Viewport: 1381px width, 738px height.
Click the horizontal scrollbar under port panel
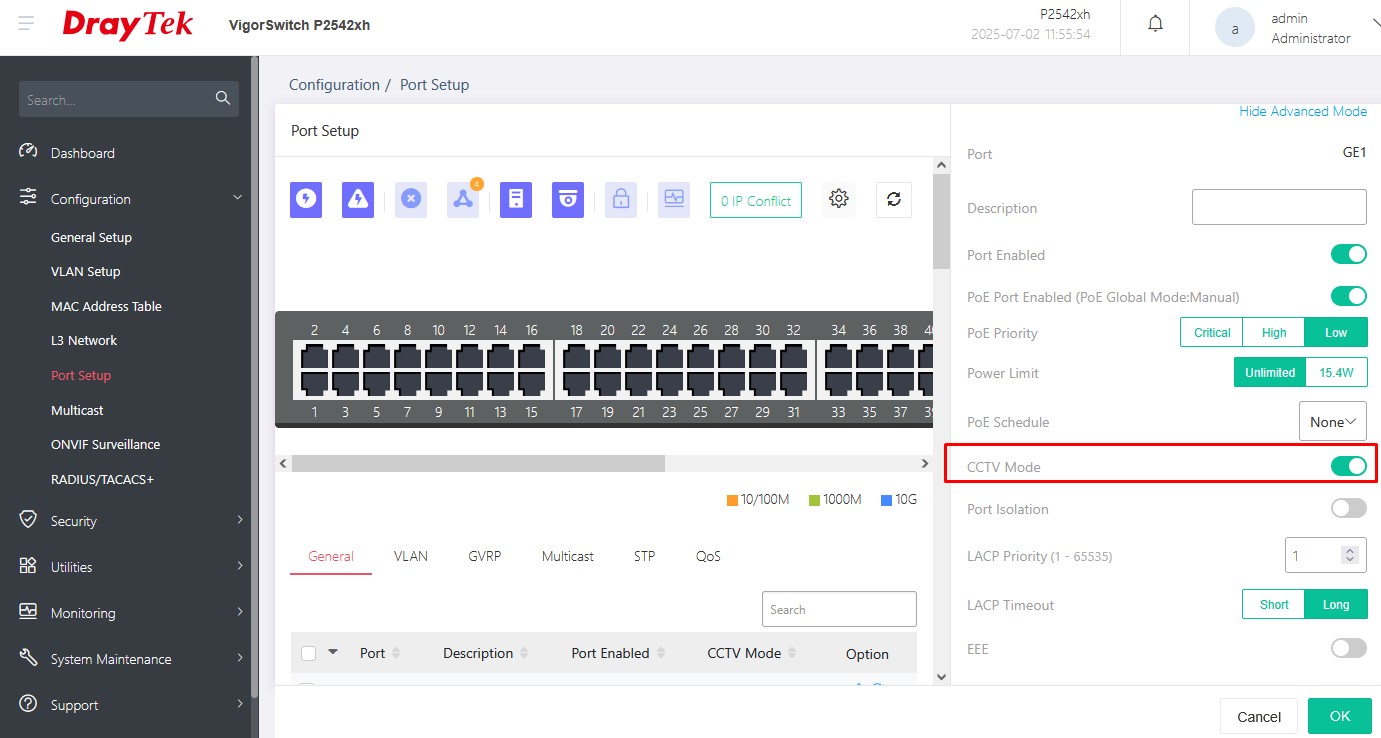[478, 464]
